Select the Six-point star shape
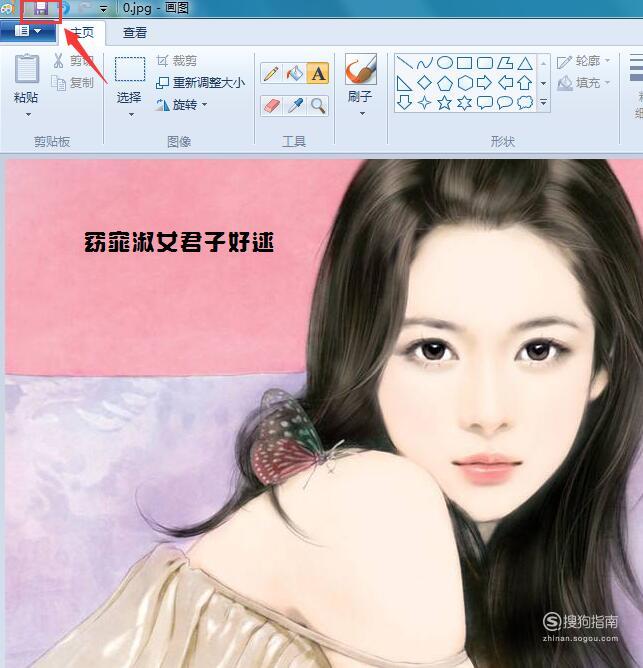 point(464,103)
